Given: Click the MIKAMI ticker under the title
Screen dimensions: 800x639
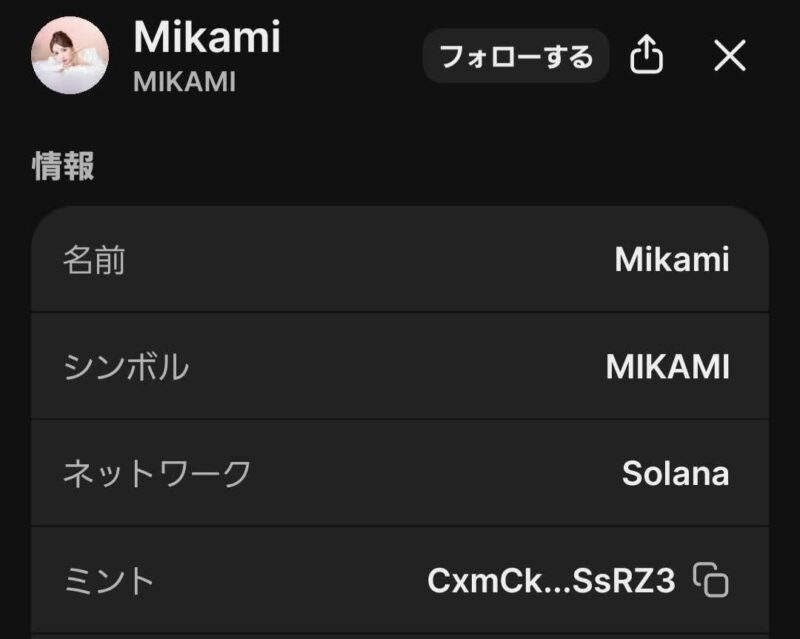Looking at the screenshot, I should 184,82.
